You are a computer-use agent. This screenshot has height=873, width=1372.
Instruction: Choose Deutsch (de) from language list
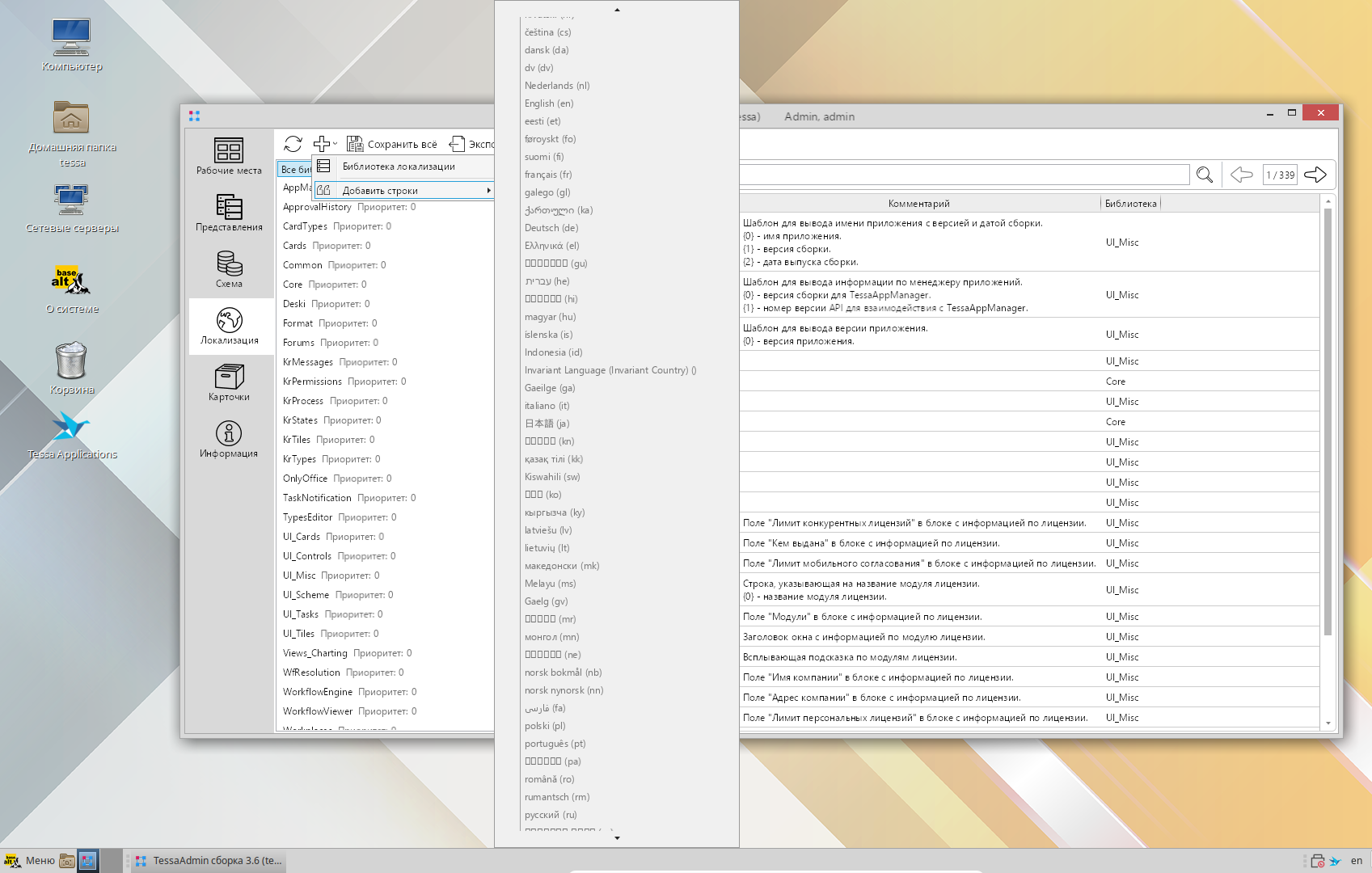[551, 228]
